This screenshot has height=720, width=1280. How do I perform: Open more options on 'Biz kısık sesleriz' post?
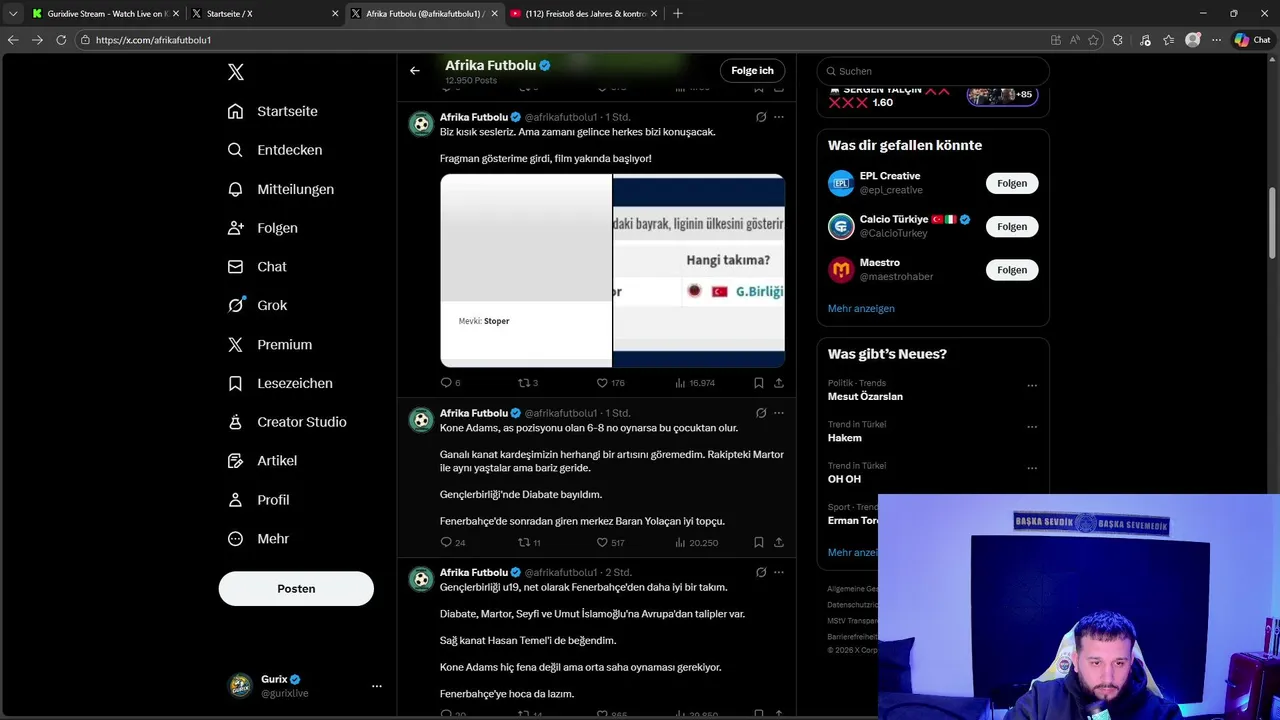pyautogui.click(x=779, y=117)
